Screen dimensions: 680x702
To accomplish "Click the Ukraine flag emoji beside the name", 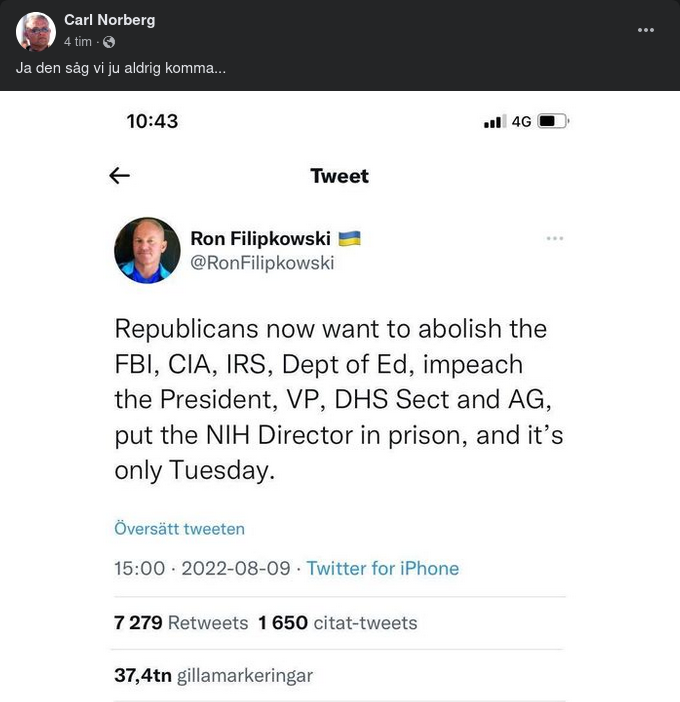I will click(349, 239).
